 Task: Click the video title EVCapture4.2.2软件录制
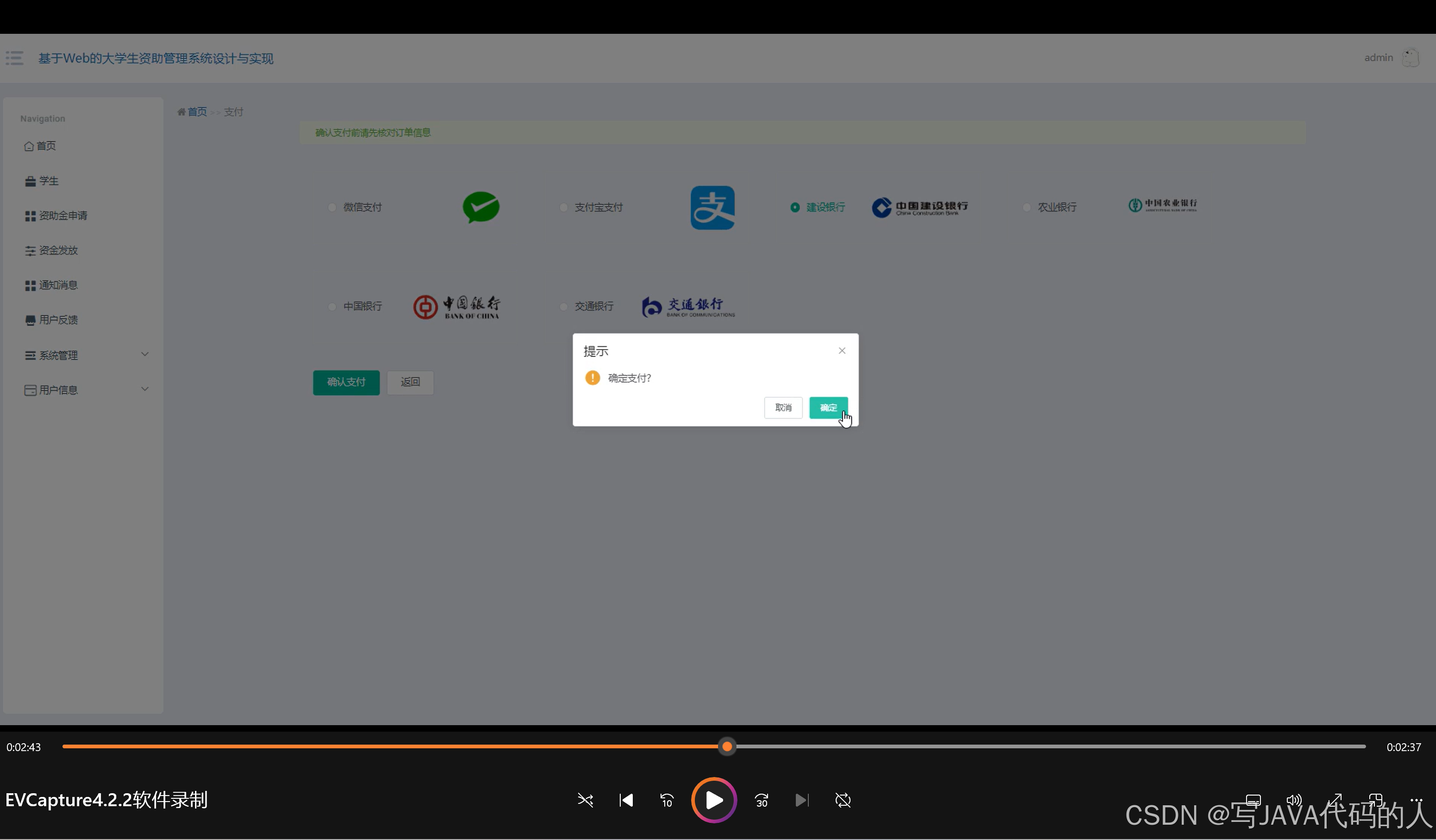point(107,800)
